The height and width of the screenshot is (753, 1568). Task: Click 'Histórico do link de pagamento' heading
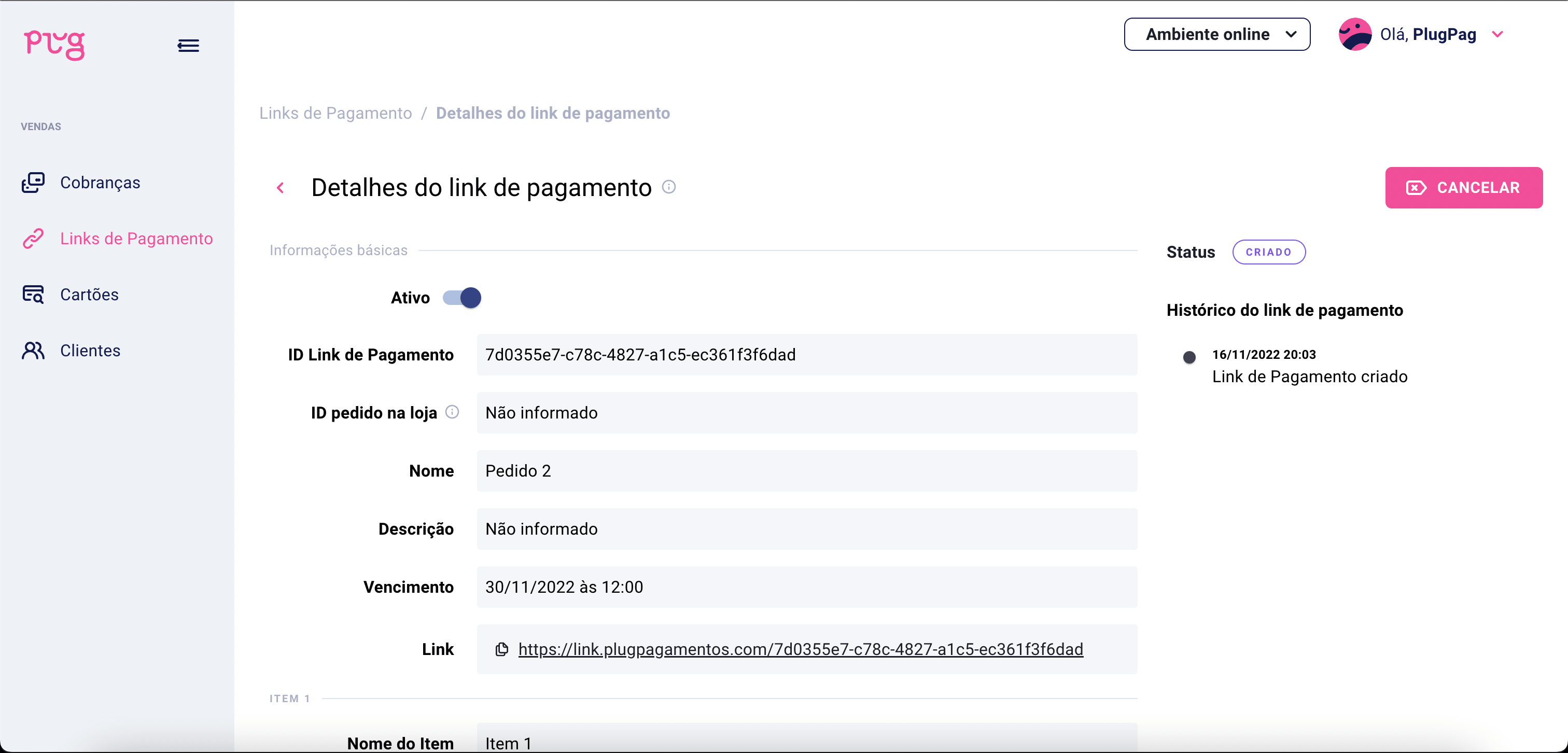tap(1284, 311)
